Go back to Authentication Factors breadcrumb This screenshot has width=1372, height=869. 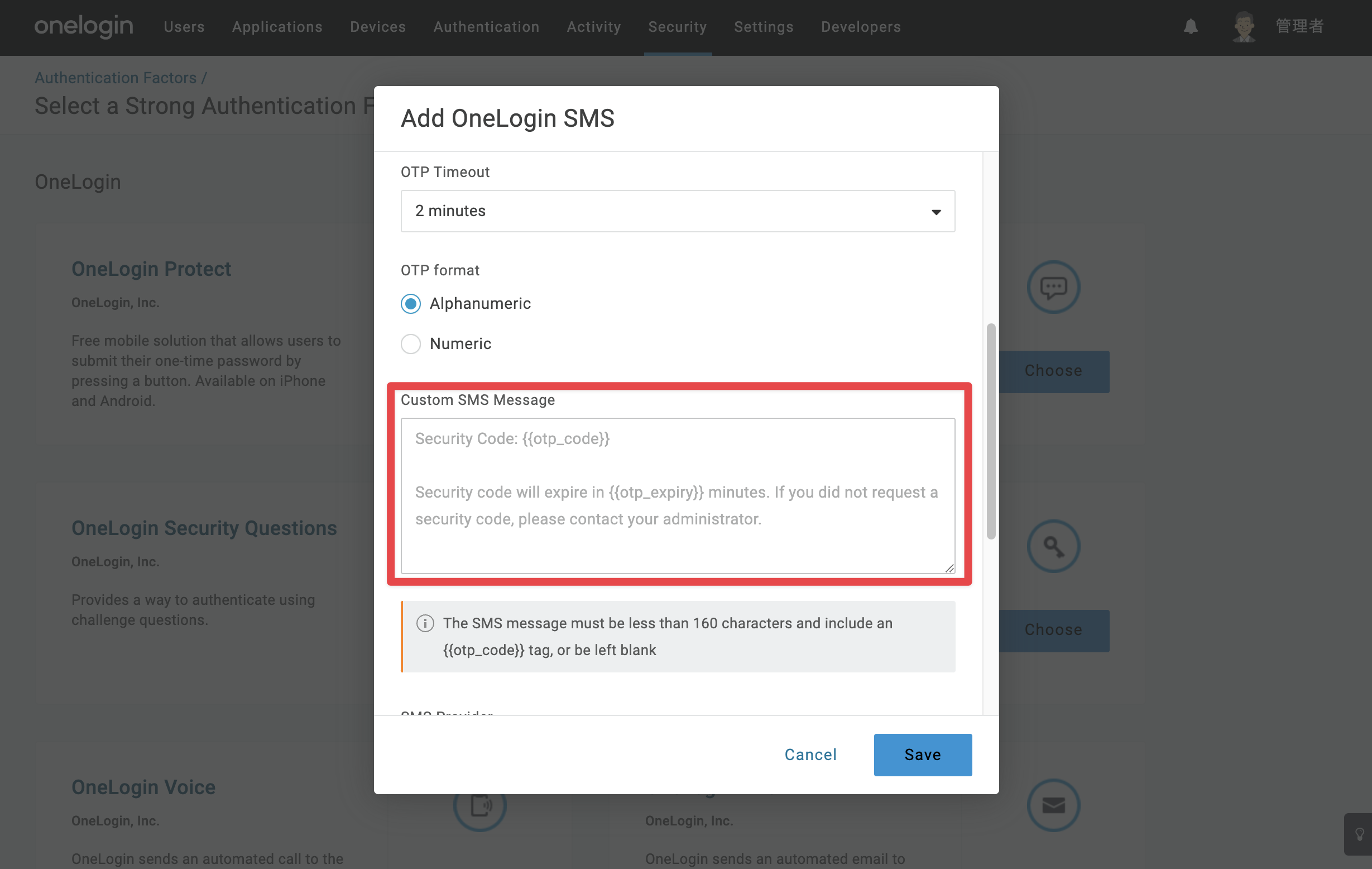tap(116, 78)
